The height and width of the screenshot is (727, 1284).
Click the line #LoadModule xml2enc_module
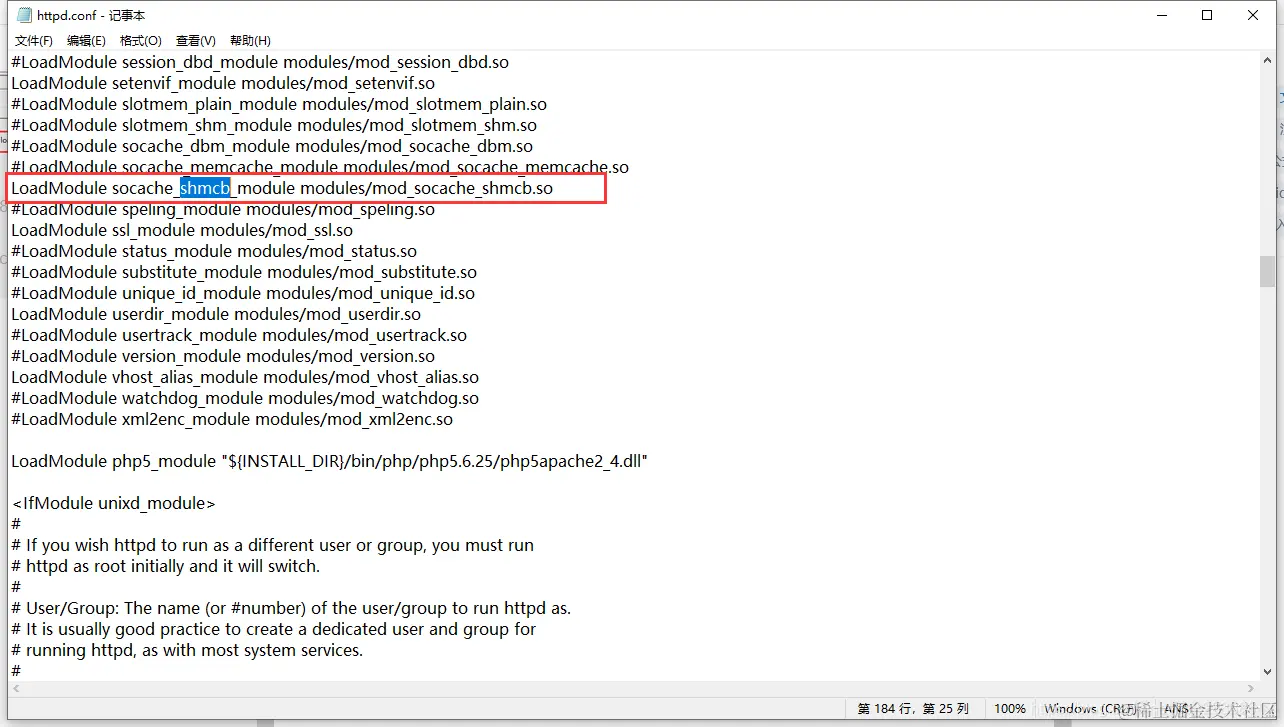click(x=232, y=419)
